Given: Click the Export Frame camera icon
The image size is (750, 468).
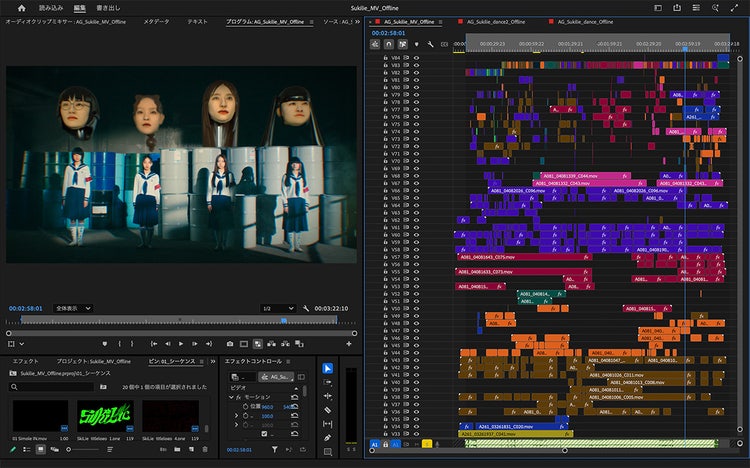Looking at the screenshot, I should [229, 343].
